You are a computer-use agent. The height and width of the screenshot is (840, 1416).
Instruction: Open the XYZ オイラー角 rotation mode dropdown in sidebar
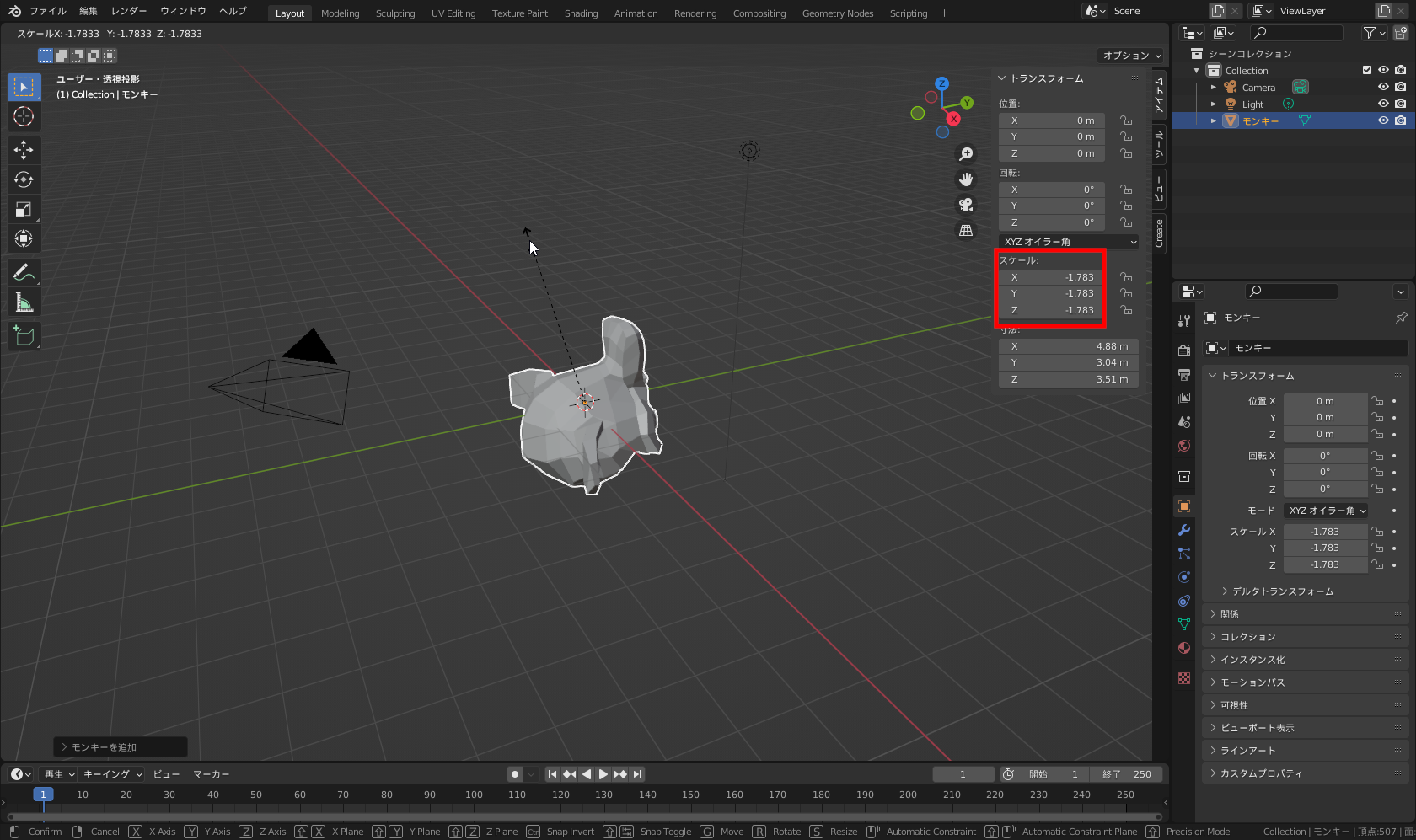1069,242
